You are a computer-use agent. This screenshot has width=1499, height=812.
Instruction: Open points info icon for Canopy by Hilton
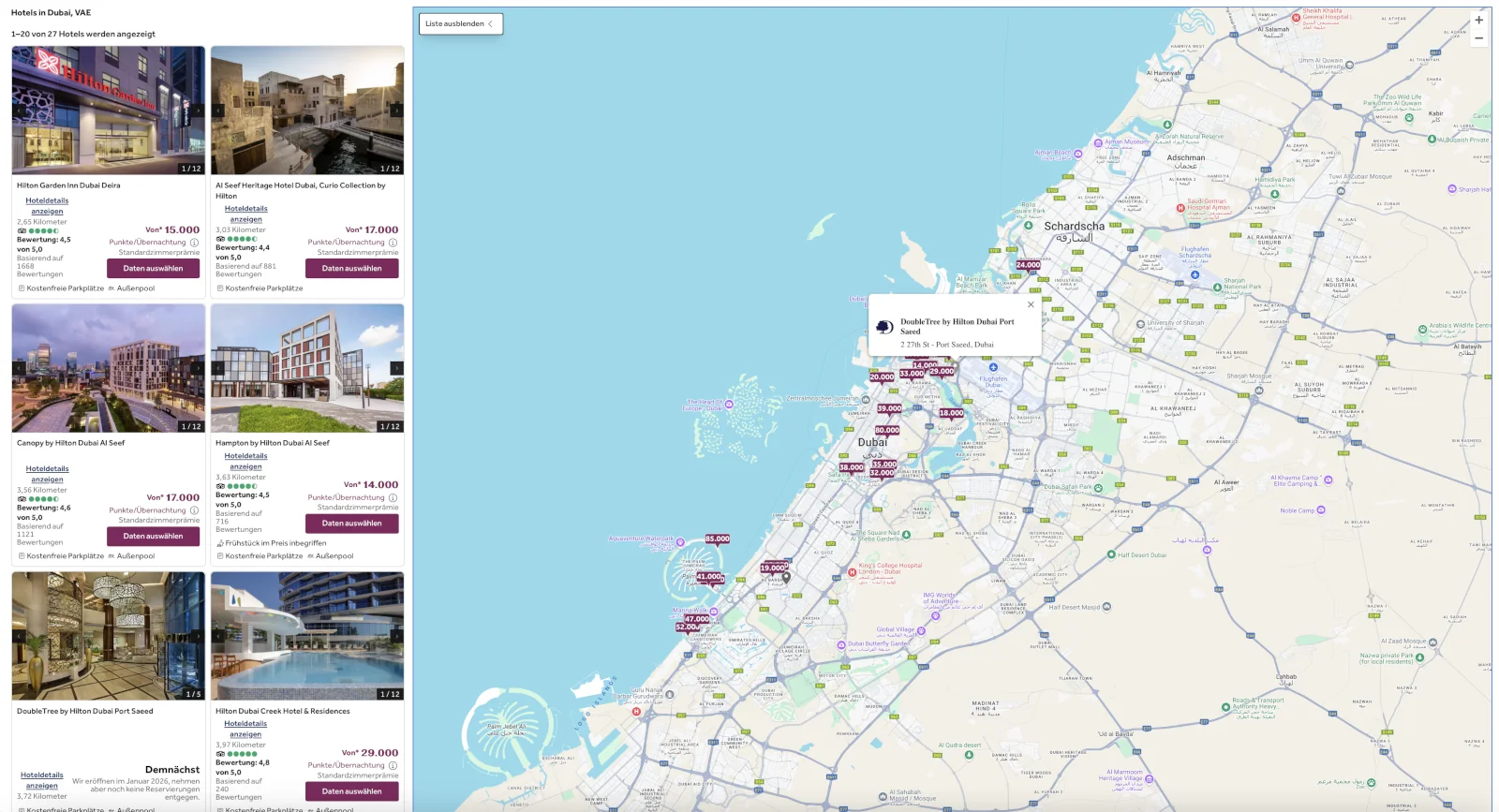click(194, 510)
